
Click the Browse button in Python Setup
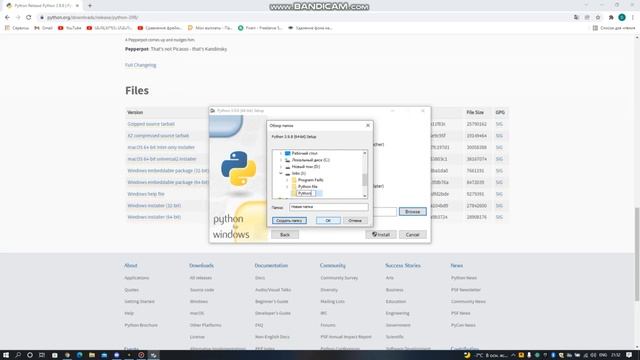(413, 212)
